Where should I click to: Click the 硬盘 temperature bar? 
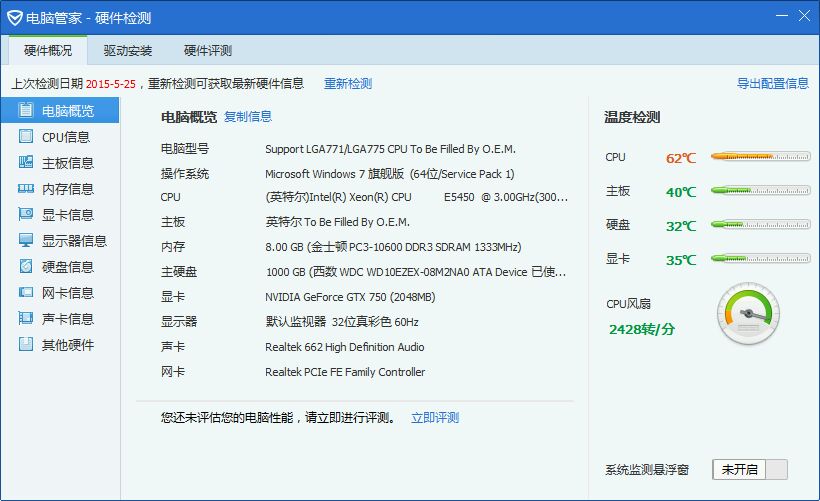coord(760,224)
